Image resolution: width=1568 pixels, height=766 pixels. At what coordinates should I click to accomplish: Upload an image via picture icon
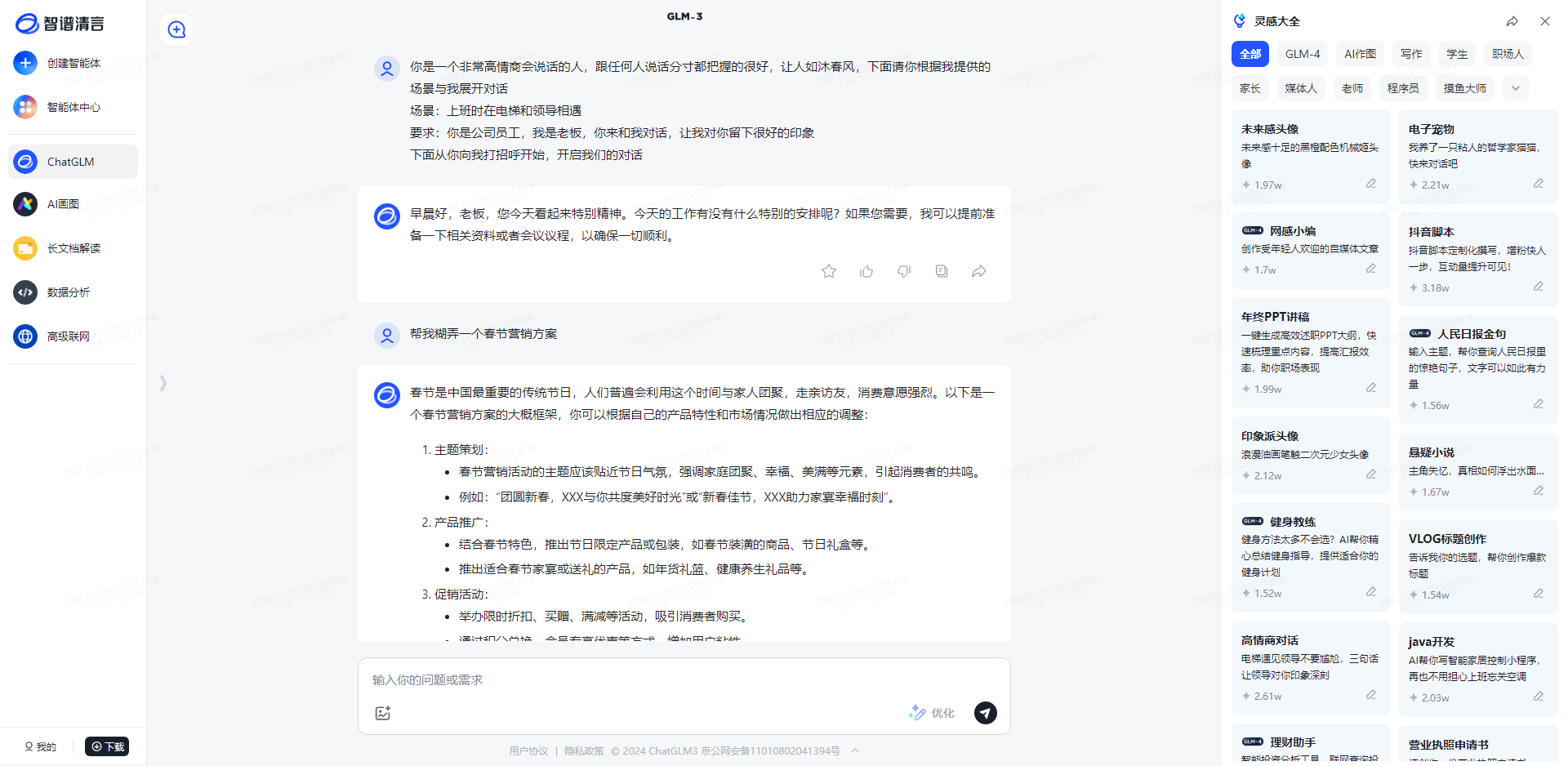coord(383,713)
